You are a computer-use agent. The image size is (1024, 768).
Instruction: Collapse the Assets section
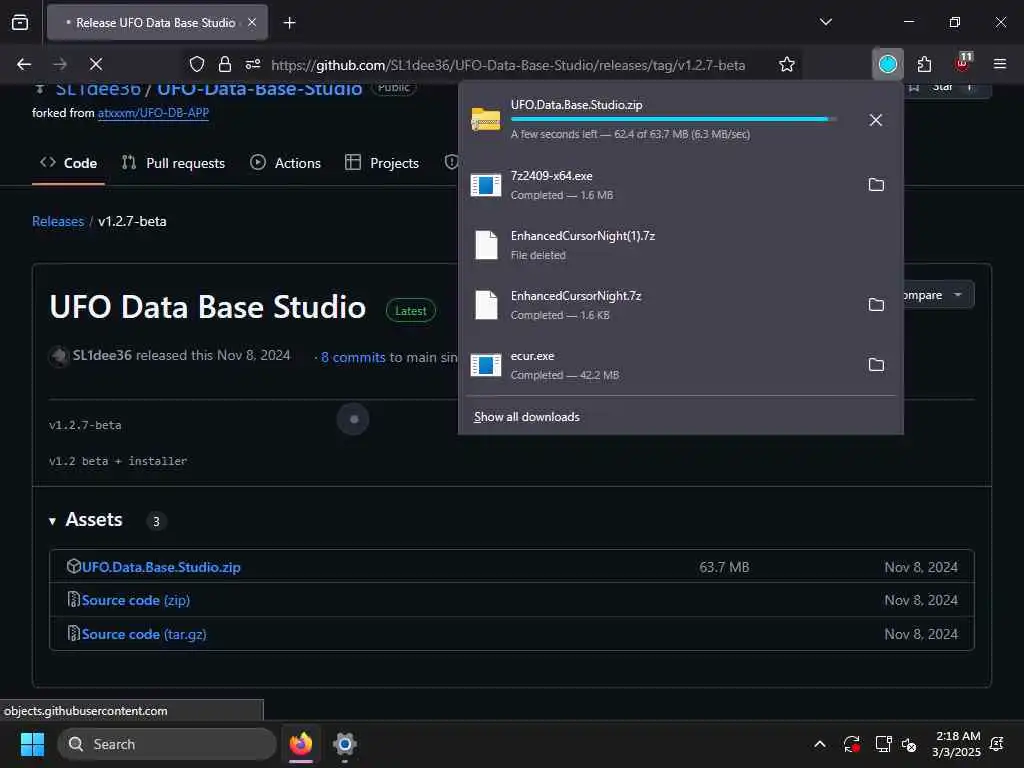tap(86, 520)
